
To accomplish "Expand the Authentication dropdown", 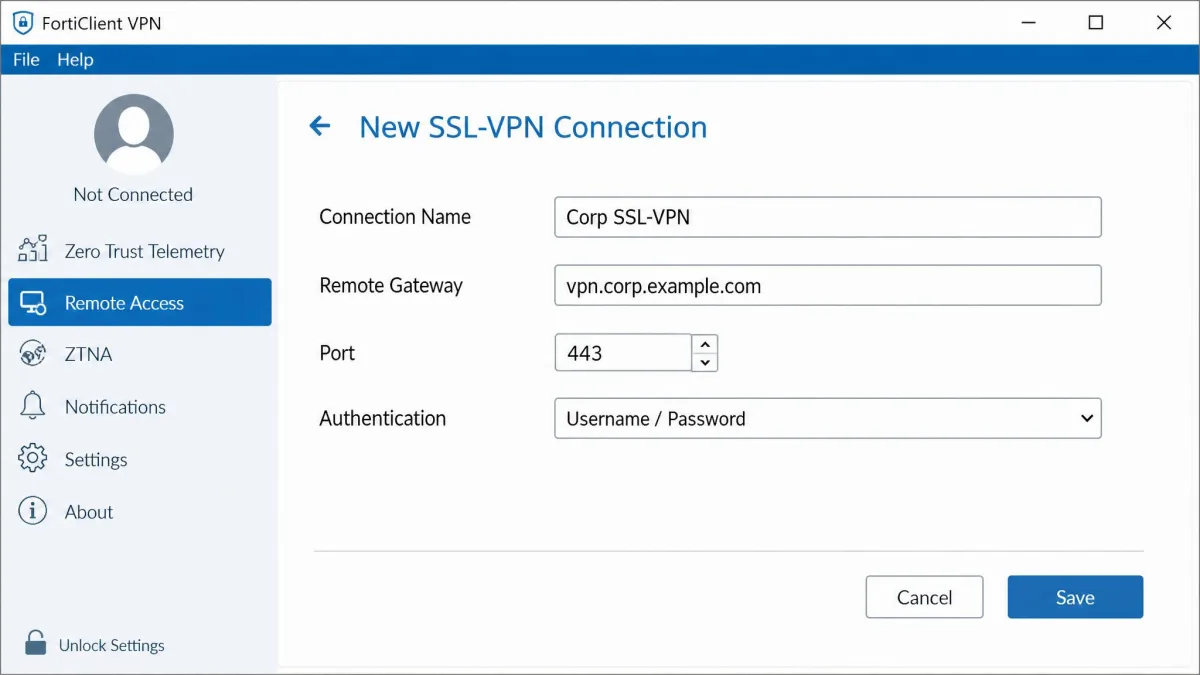I will point(827,418).
